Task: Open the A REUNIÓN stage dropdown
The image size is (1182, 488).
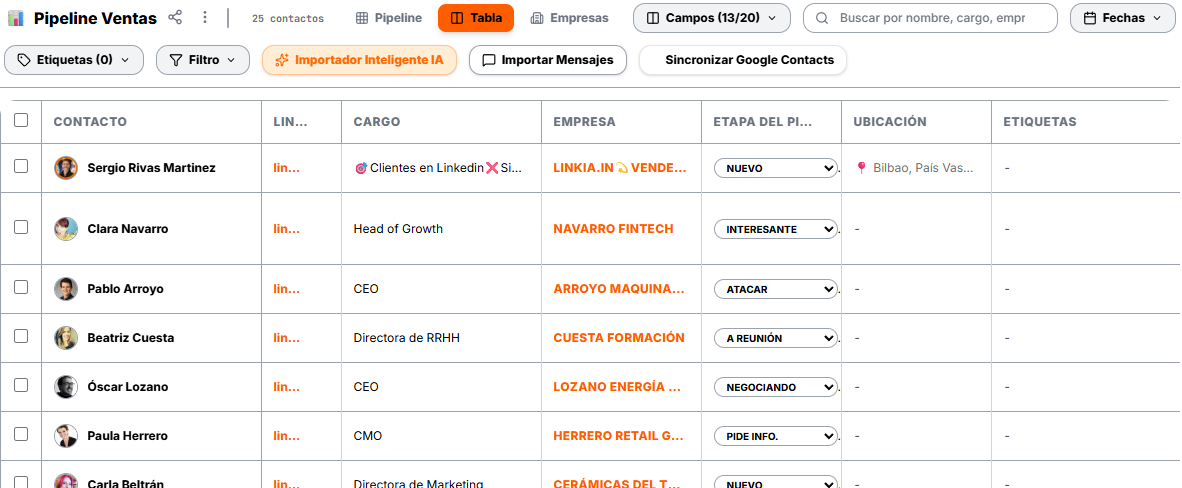Action: 776,339
